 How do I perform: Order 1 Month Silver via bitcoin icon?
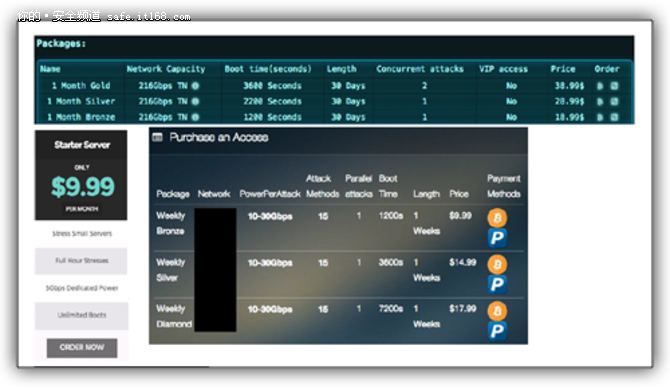600,101
